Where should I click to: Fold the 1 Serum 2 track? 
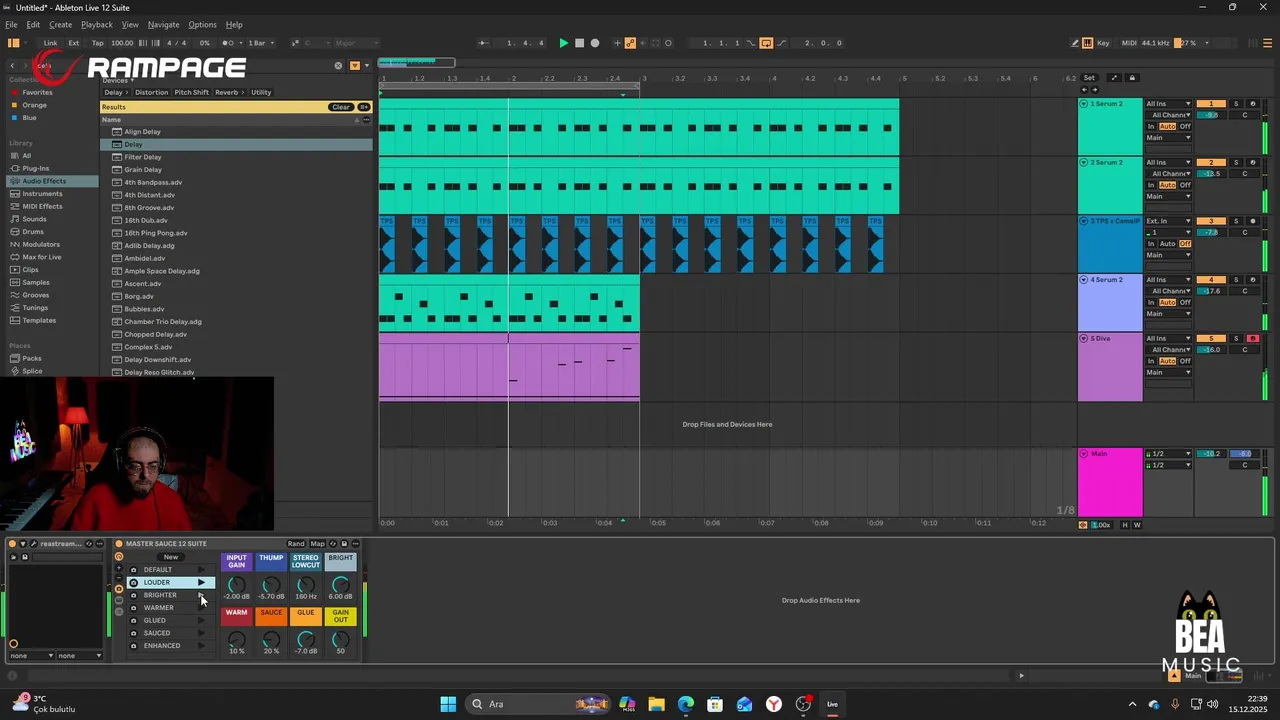[1084, 104]
